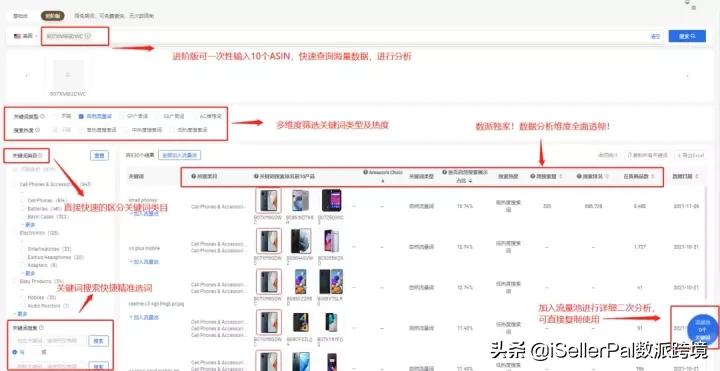
Task: Click 加入流量池 under small phones keyword
Action: [144, 213]
